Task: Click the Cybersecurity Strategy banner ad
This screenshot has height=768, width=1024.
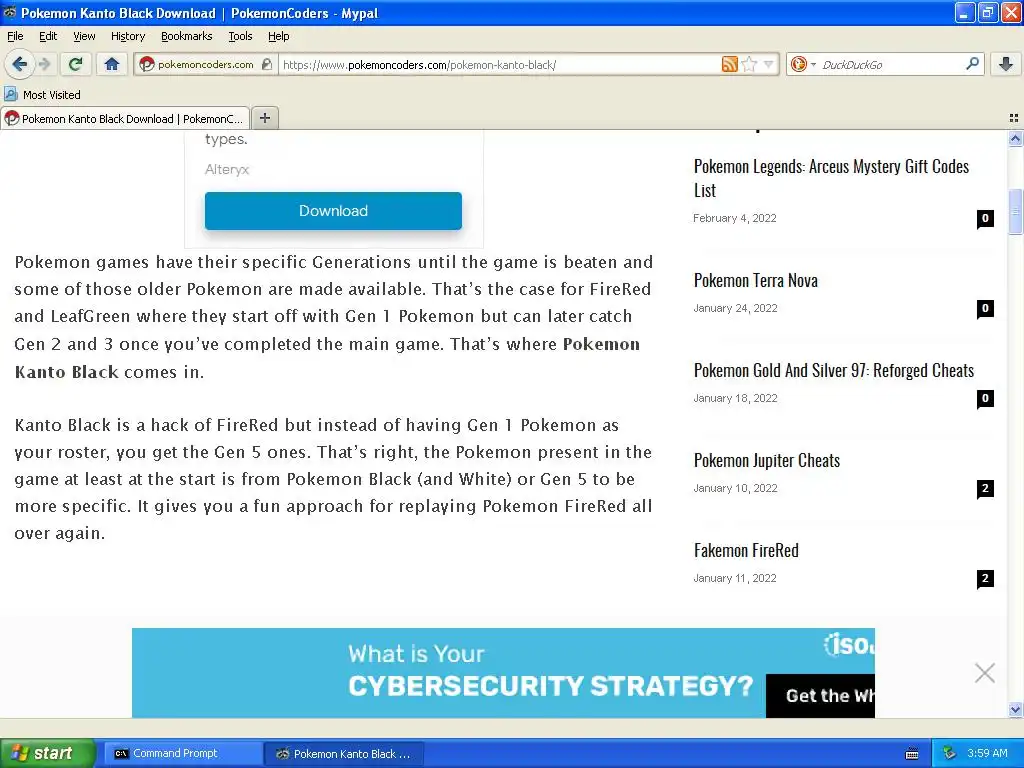Action: coord(503,673)
